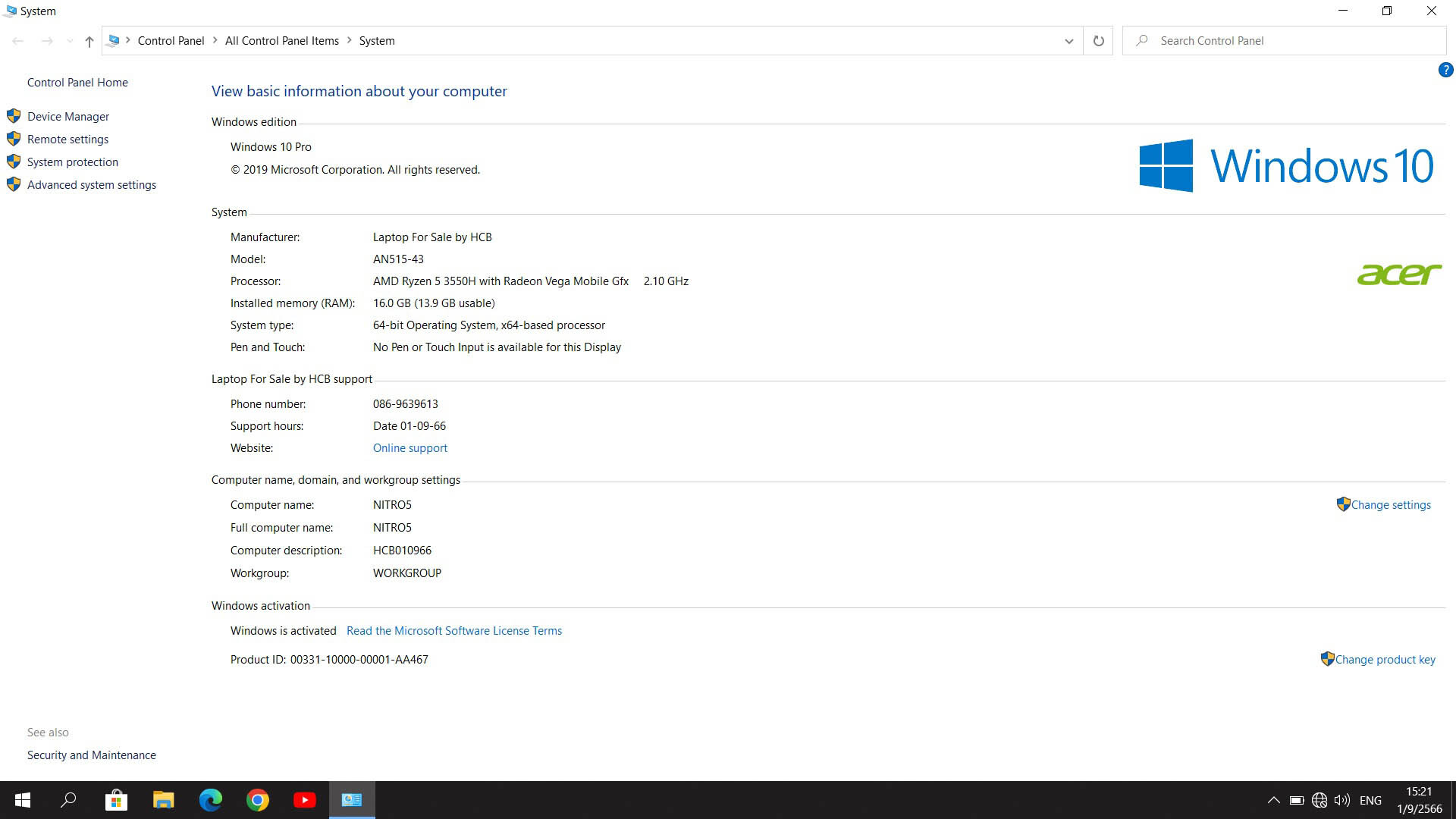Open the help question mark icon
The height and width of the screenshot is (819, 1456).
1445,70
